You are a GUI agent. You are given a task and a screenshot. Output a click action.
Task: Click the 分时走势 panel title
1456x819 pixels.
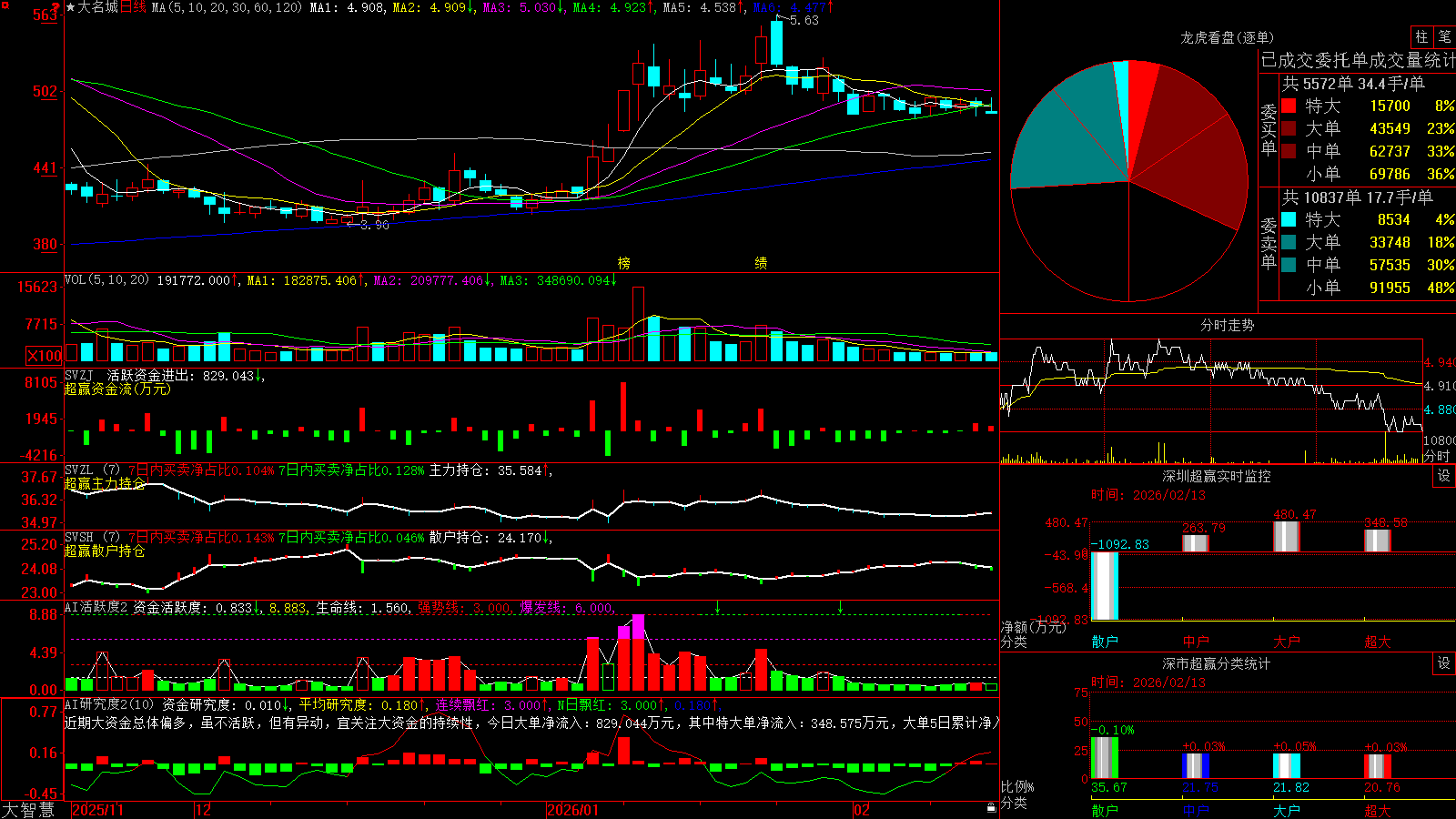(1227, 325)
